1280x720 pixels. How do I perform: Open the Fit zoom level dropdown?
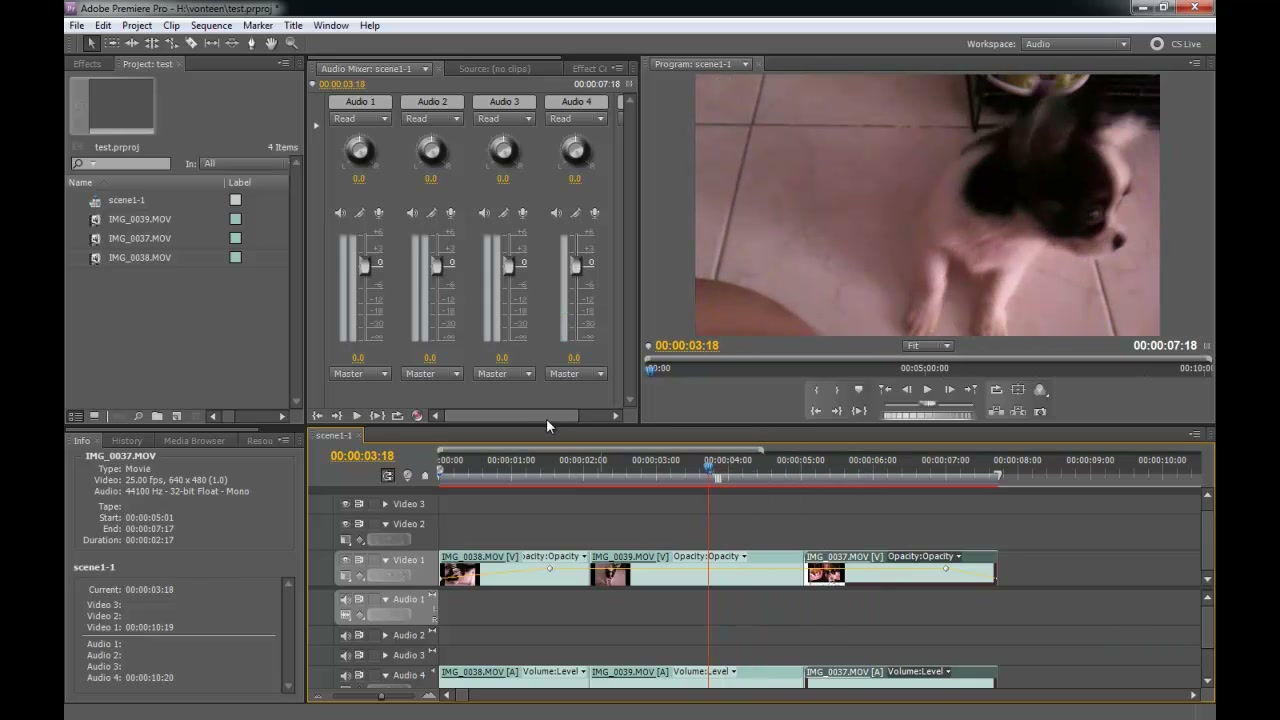tap(928, 346)
